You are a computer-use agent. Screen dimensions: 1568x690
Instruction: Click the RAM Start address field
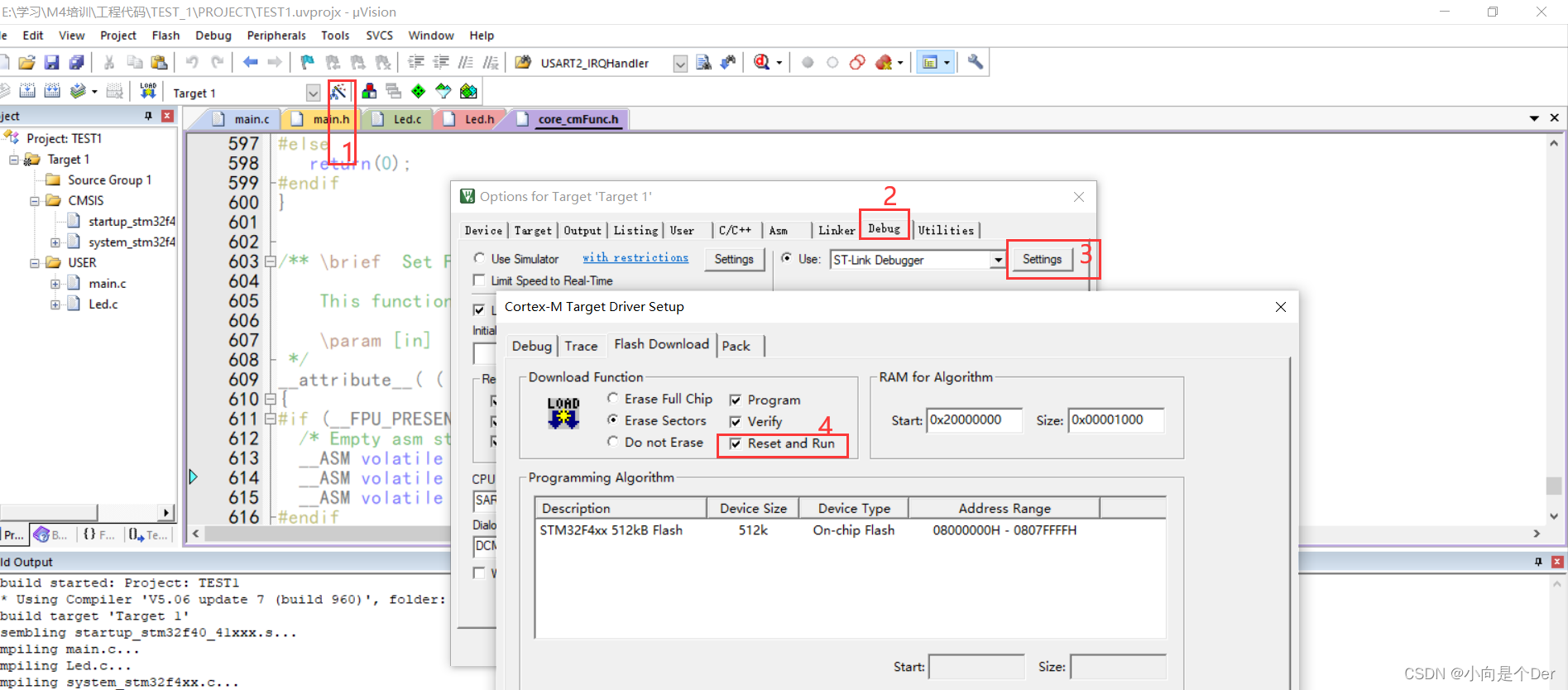(974, 420)
